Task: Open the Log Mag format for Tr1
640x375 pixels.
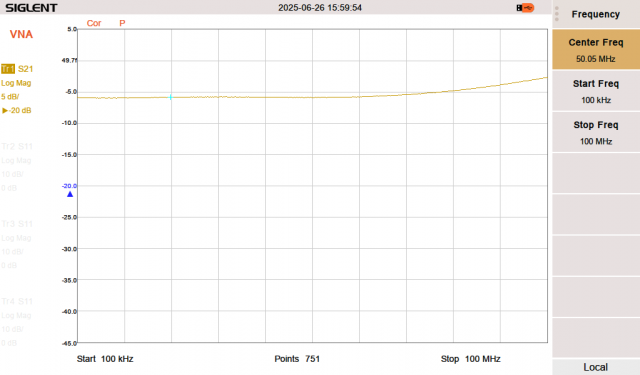Action: 16,83
